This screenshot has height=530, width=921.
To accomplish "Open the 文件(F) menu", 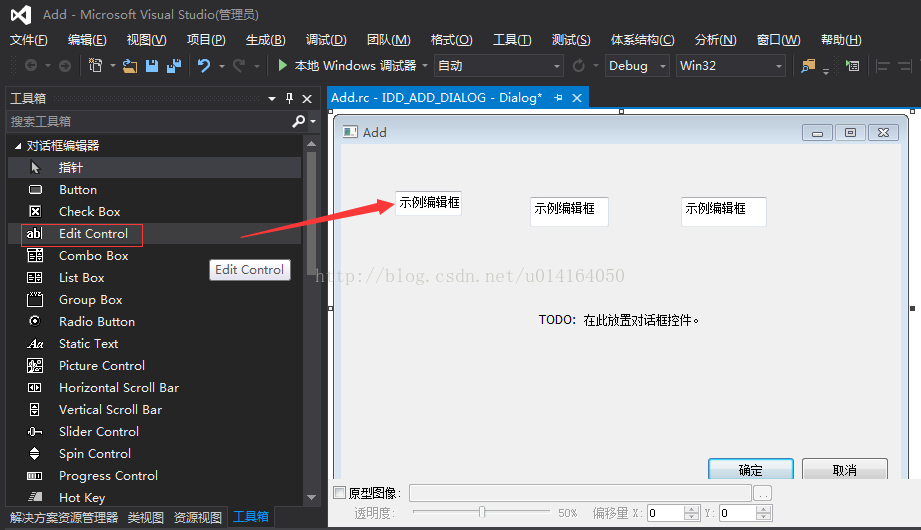I will tap(29, 40).
